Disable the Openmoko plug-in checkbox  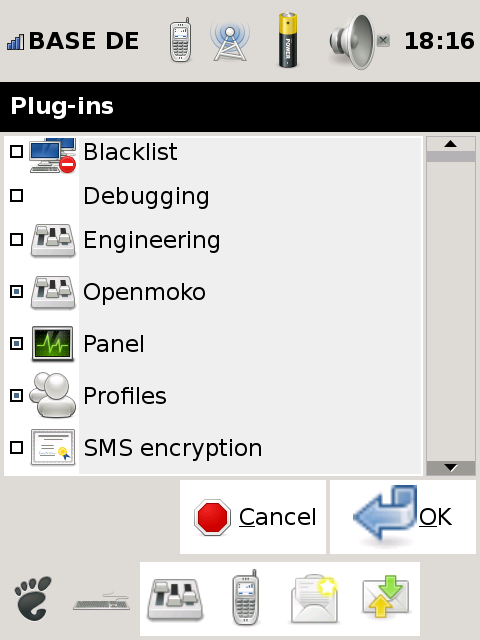coord(16,291)
